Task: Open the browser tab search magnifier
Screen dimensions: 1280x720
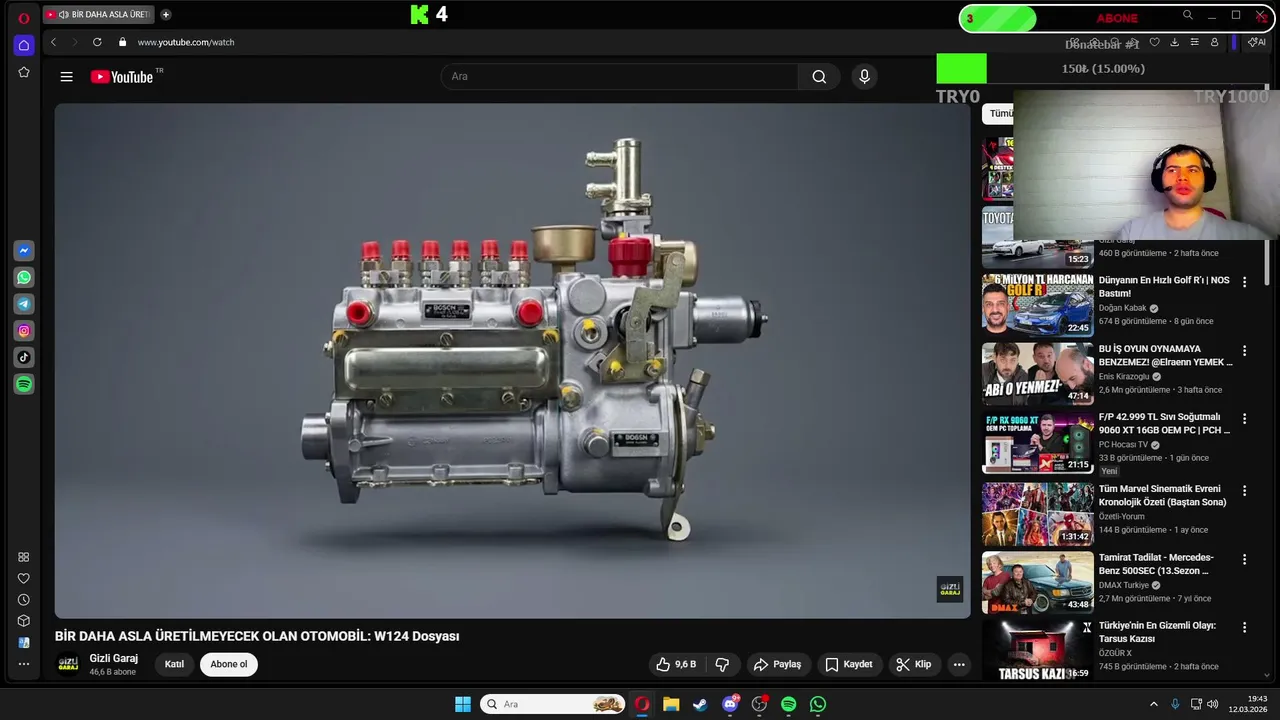Action: [x=1187, y=15]
